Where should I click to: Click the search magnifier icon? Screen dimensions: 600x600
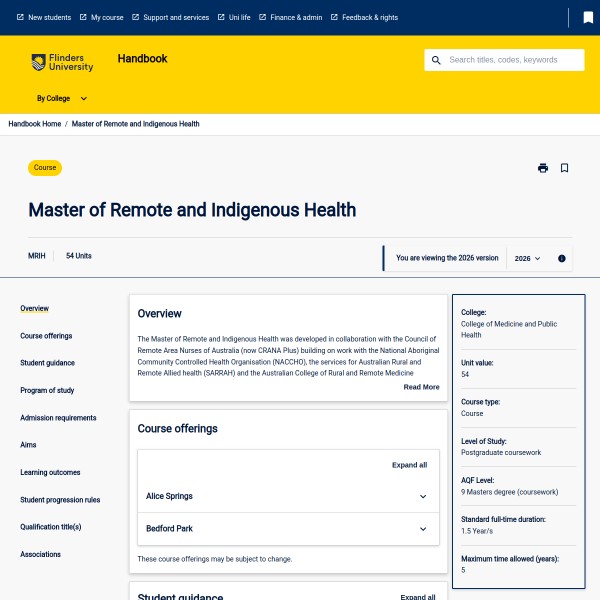(x=436, y=60)
